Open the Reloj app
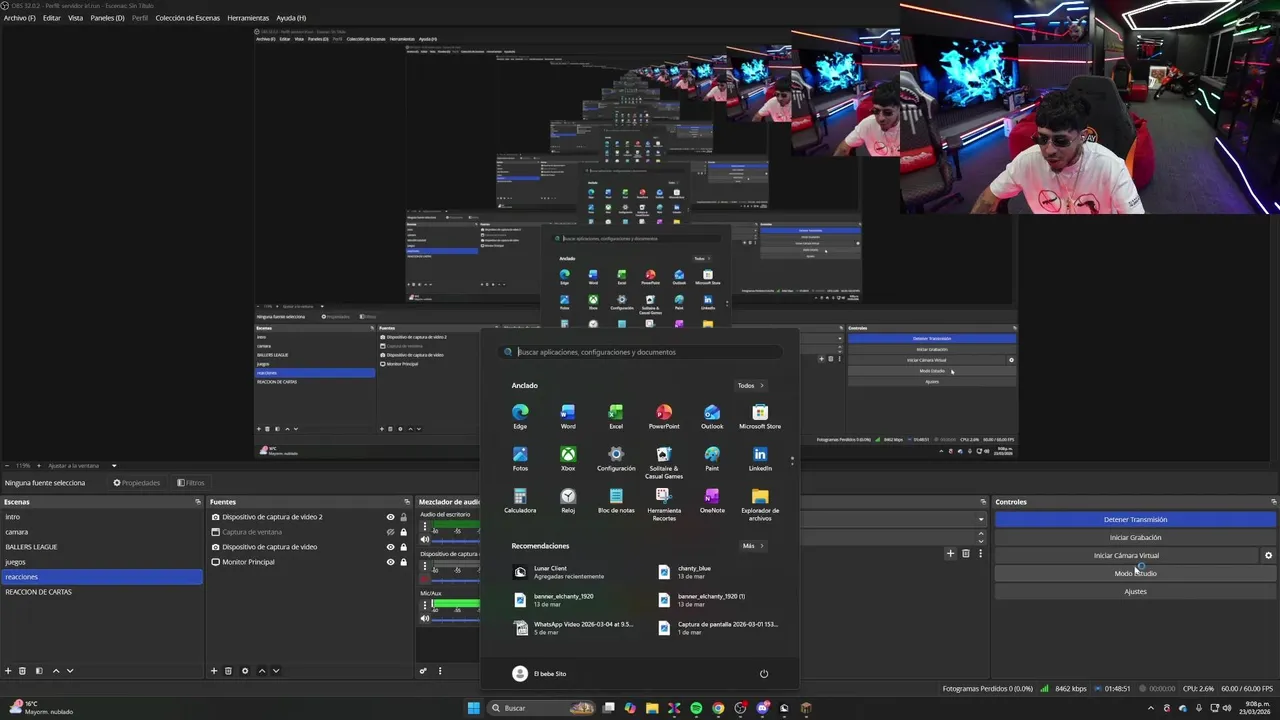This screenshot has height=720, width=1280. [x=568, y=501]
